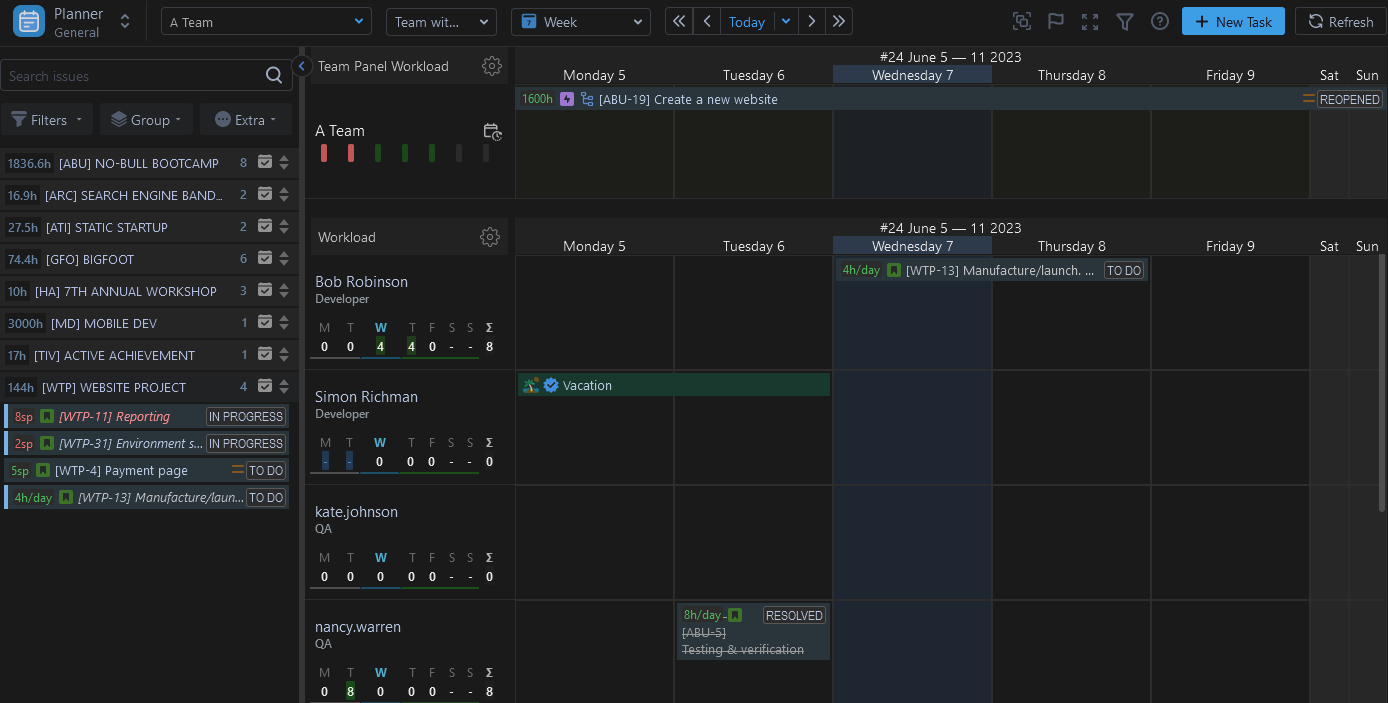
Task: Click the flag icon in top toolbar
Action: pyautogui.click(x=1055, y=22)
